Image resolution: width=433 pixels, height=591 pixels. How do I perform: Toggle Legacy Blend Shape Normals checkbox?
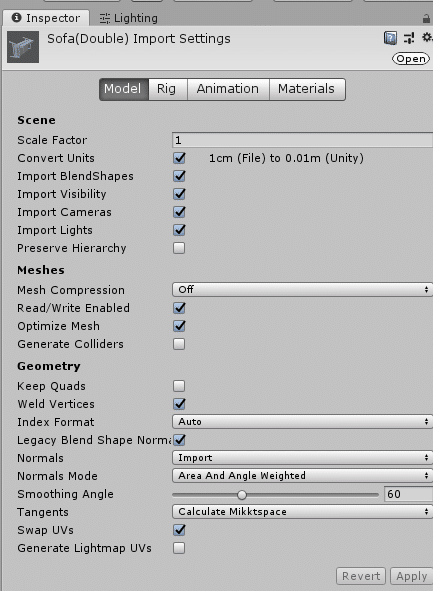(x=179, y=440)
